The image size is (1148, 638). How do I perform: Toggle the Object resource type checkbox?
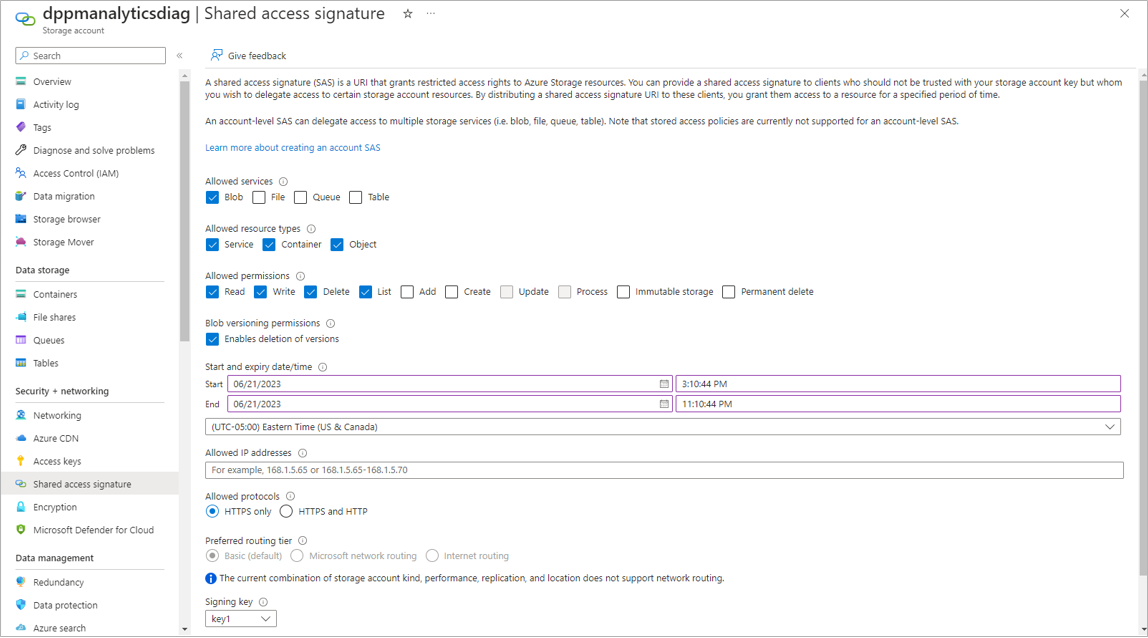[337, 245]
